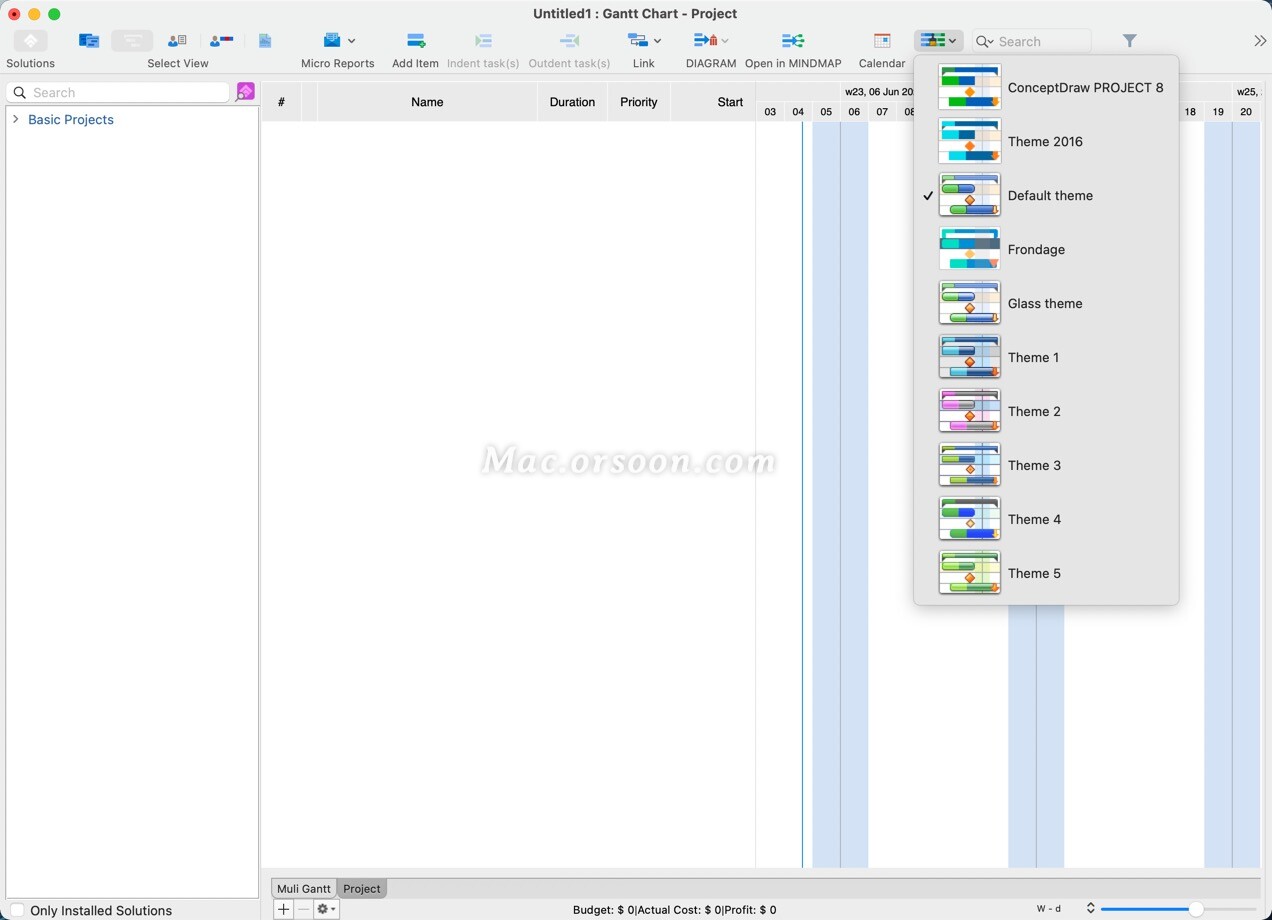Image resolution: width=1272 pixels, height=920 pixels.
Task: Click the timescale zoom slider handle
Action: [x=1196, y=909]
